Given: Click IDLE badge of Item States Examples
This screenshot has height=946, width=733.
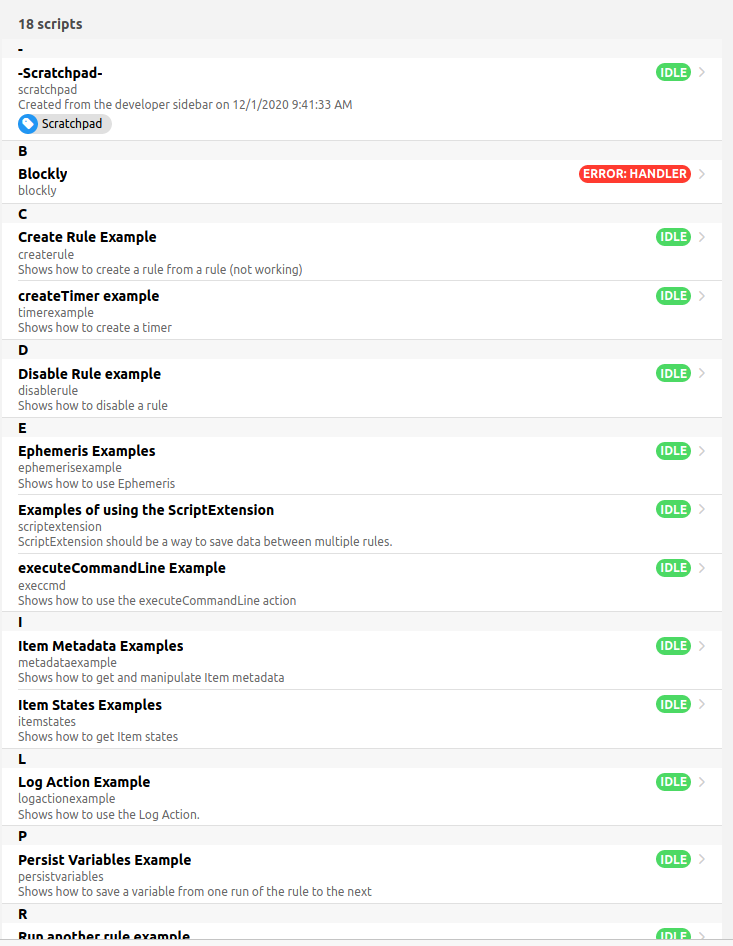Looking at the screenshot, I should (x=673, y=705).
